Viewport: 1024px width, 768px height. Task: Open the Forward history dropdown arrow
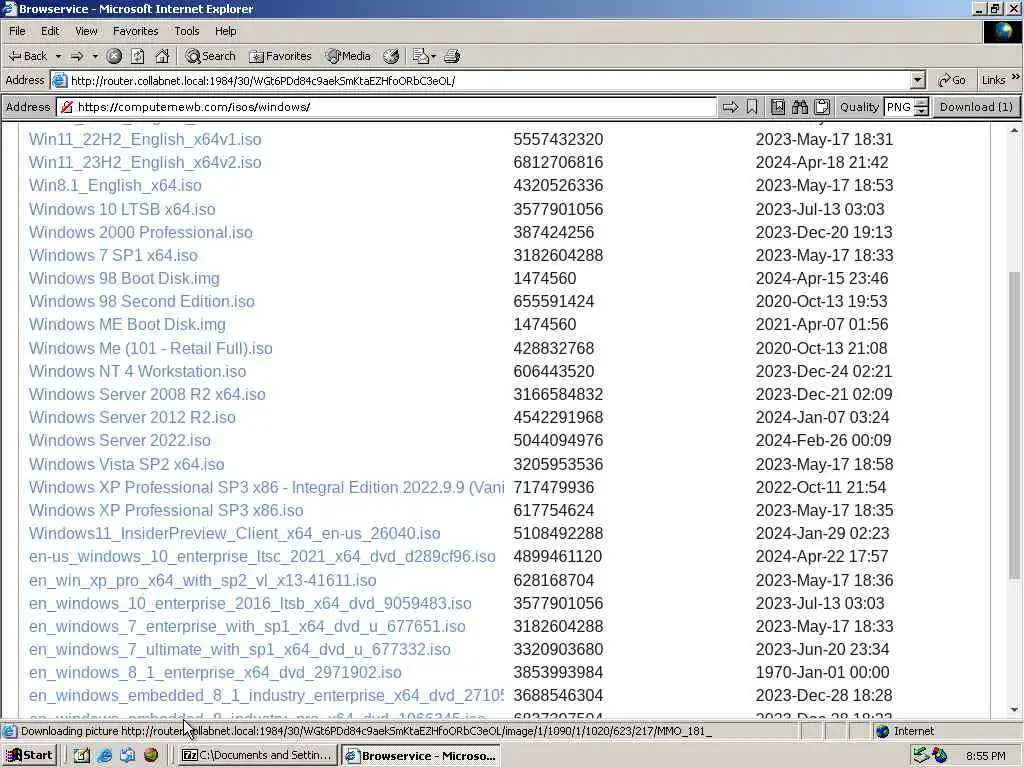tap(95, 56)
